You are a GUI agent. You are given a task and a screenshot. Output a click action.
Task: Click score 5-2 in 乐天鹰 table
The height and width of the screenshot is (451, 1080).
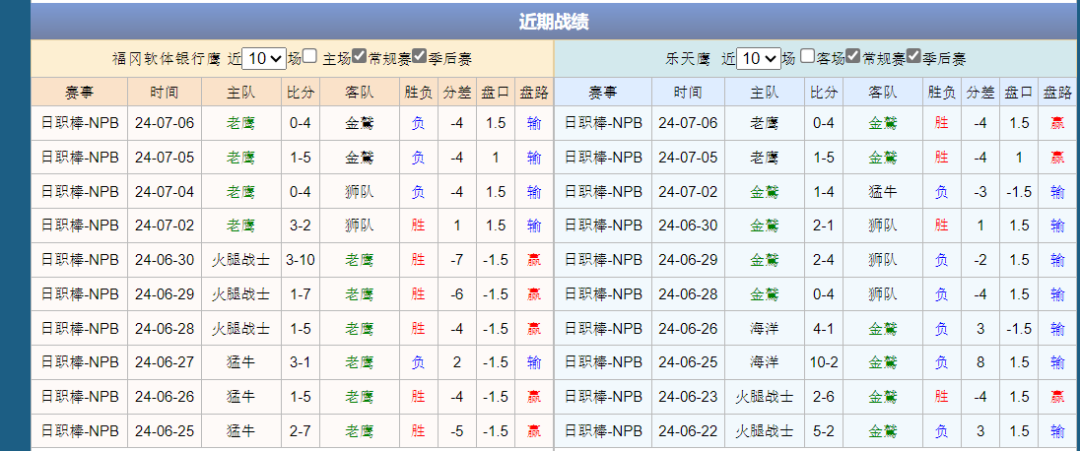pyautogui.click(x=824, y=431)
